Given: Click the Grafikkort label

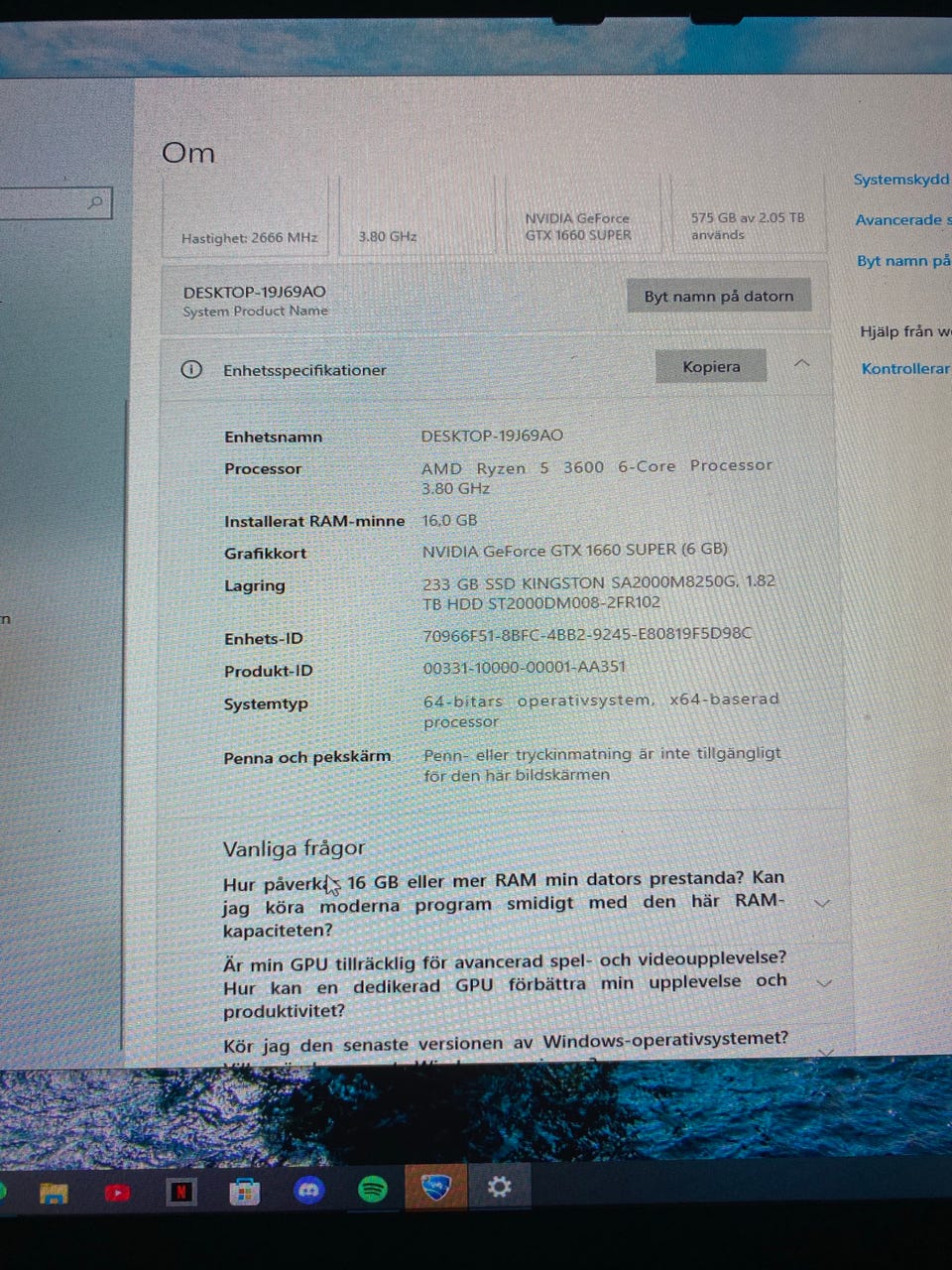Looking at the screenshot, I should (265, 554).
